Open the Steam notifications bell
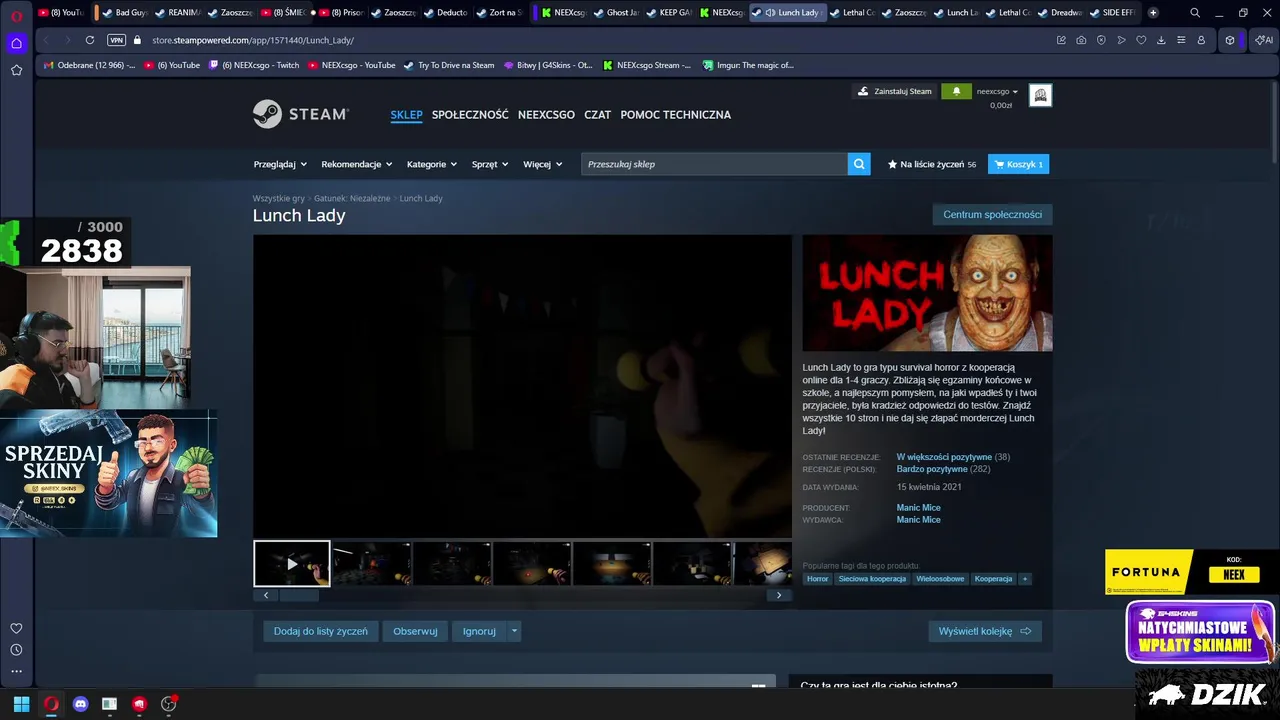 pos(956,91)
